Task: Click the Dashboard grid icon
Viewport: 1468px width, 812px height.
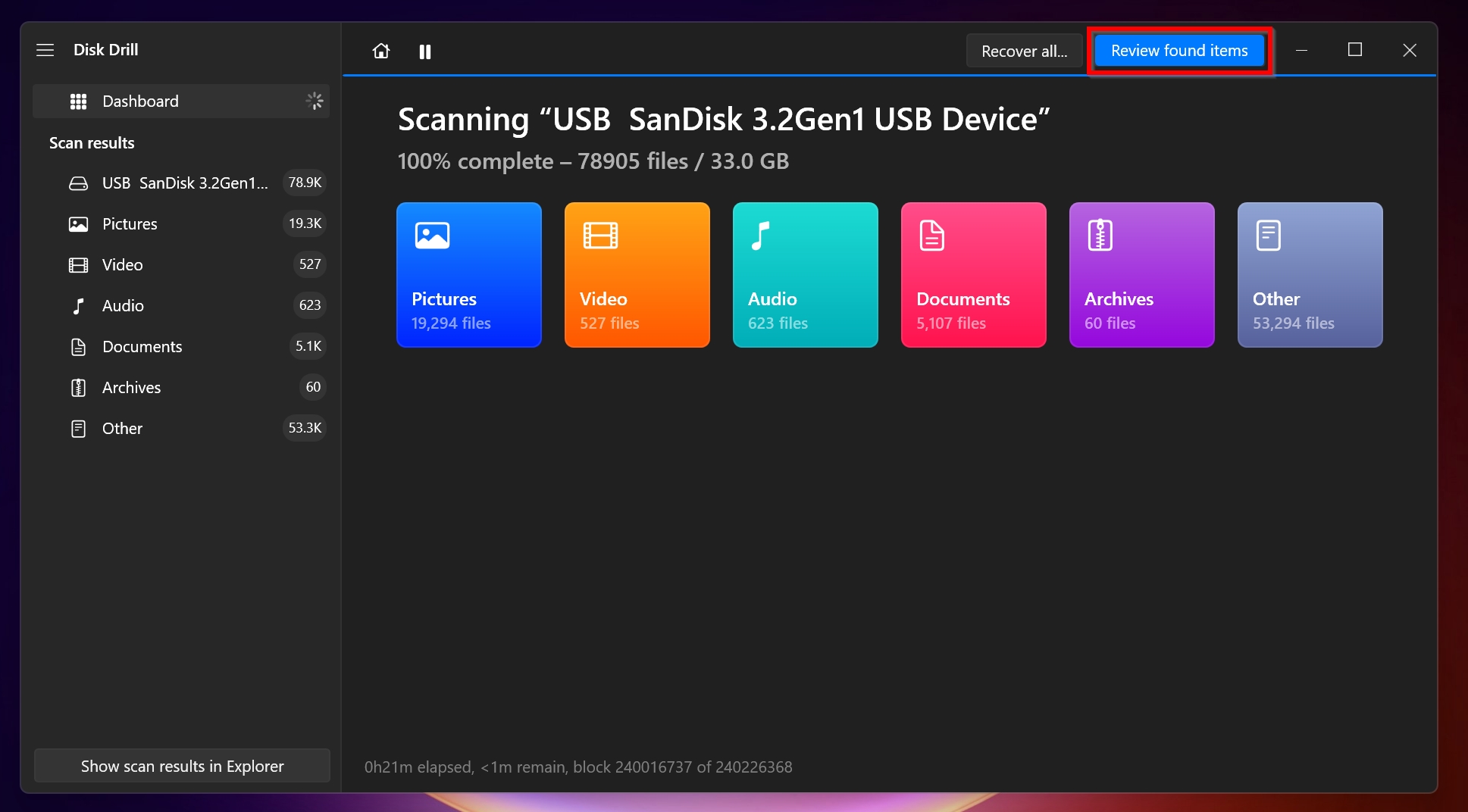Action: [78, 101]
